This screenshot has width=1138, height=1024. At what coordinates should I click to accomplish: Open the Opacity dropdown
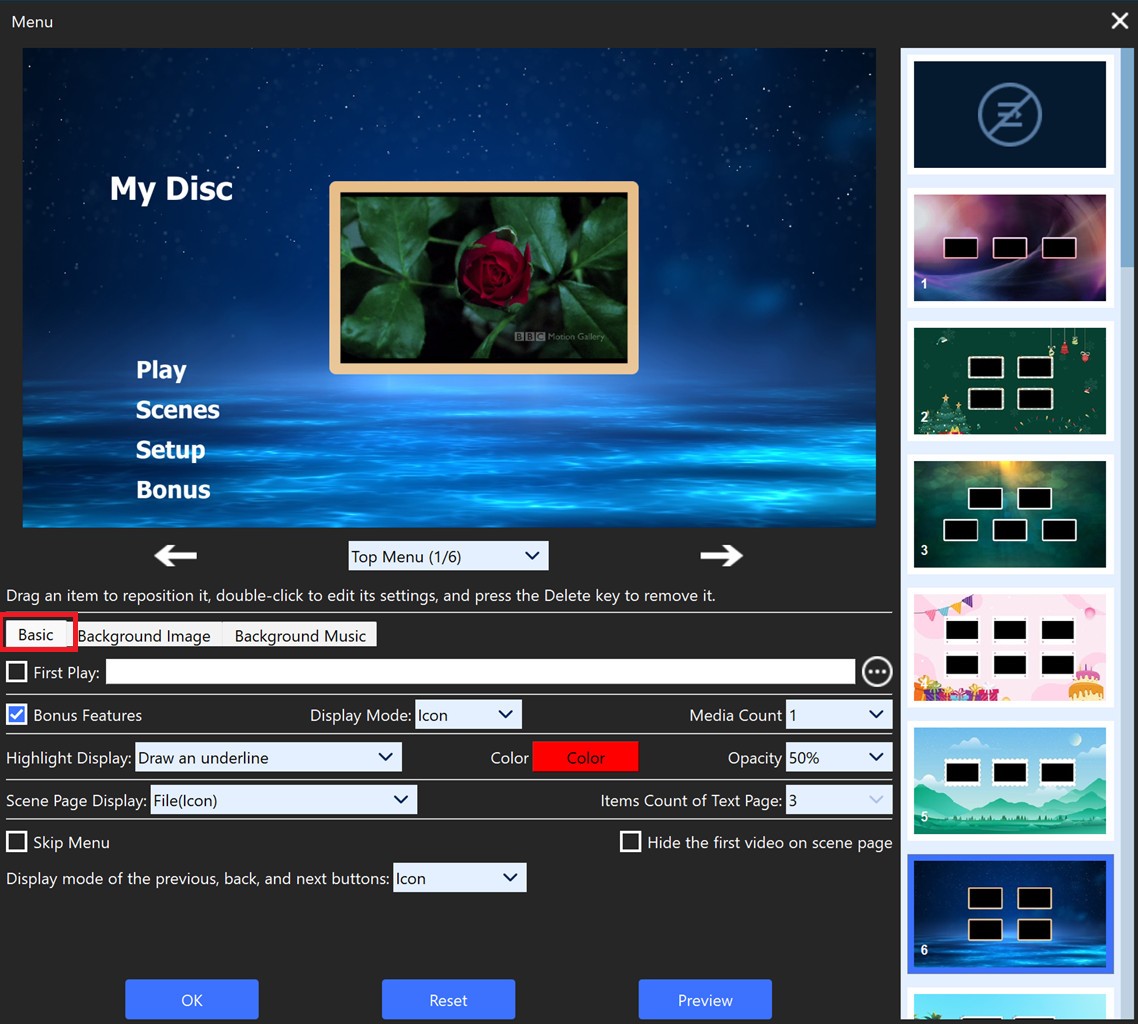[x=838, y=757]
